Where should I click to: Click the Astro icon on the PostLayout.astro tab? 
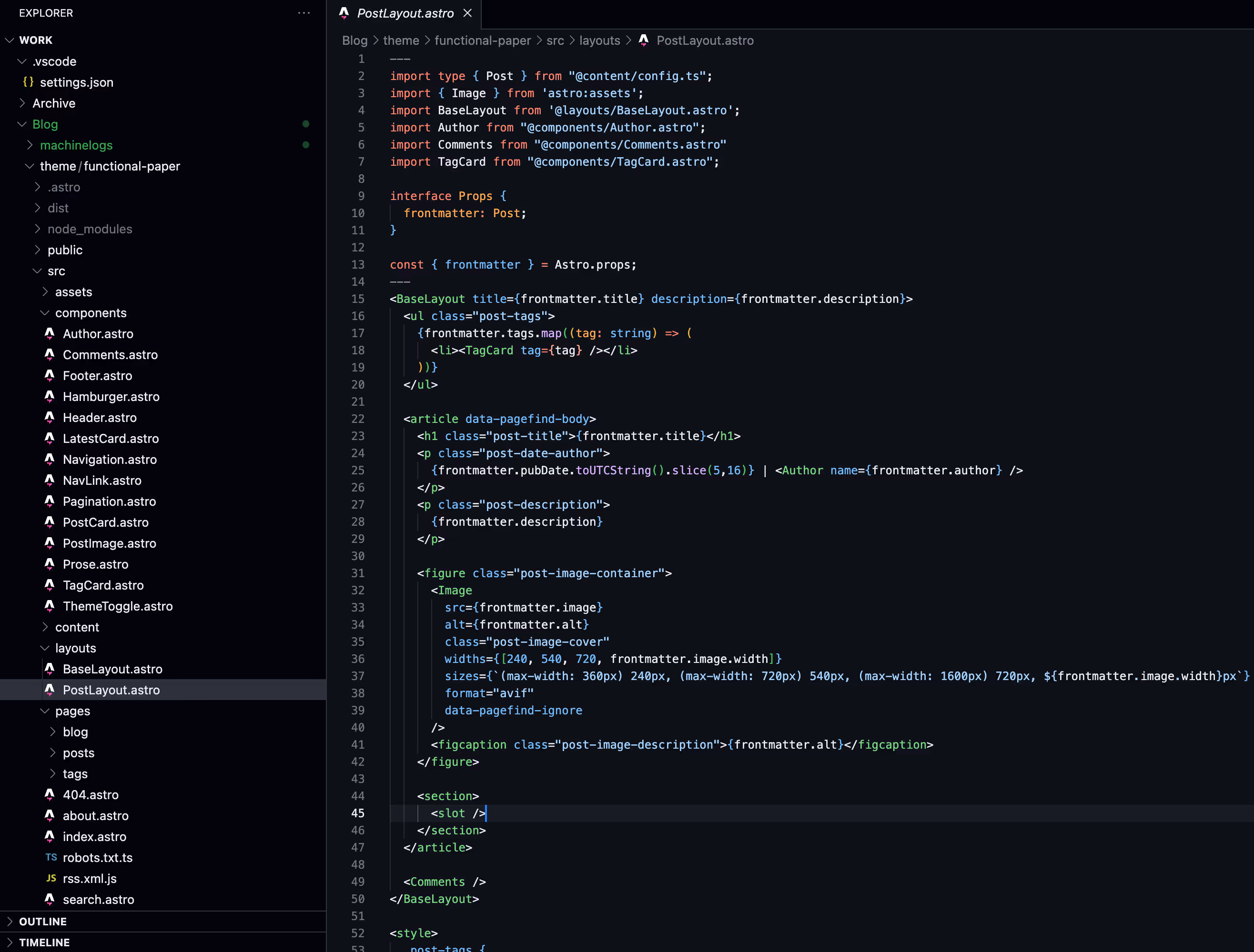point(344,13)
